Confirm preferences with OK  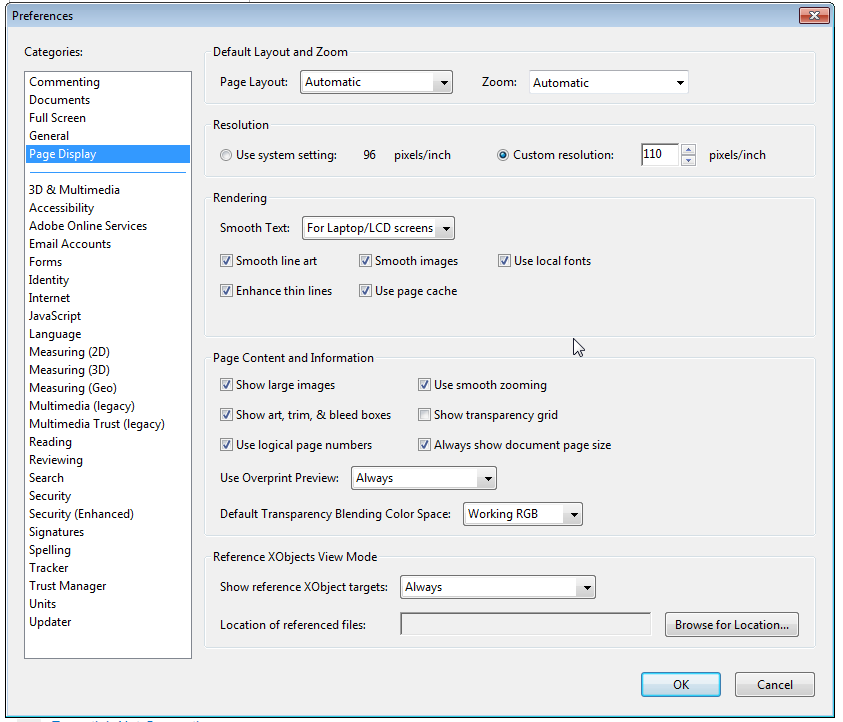click(681, 684)
